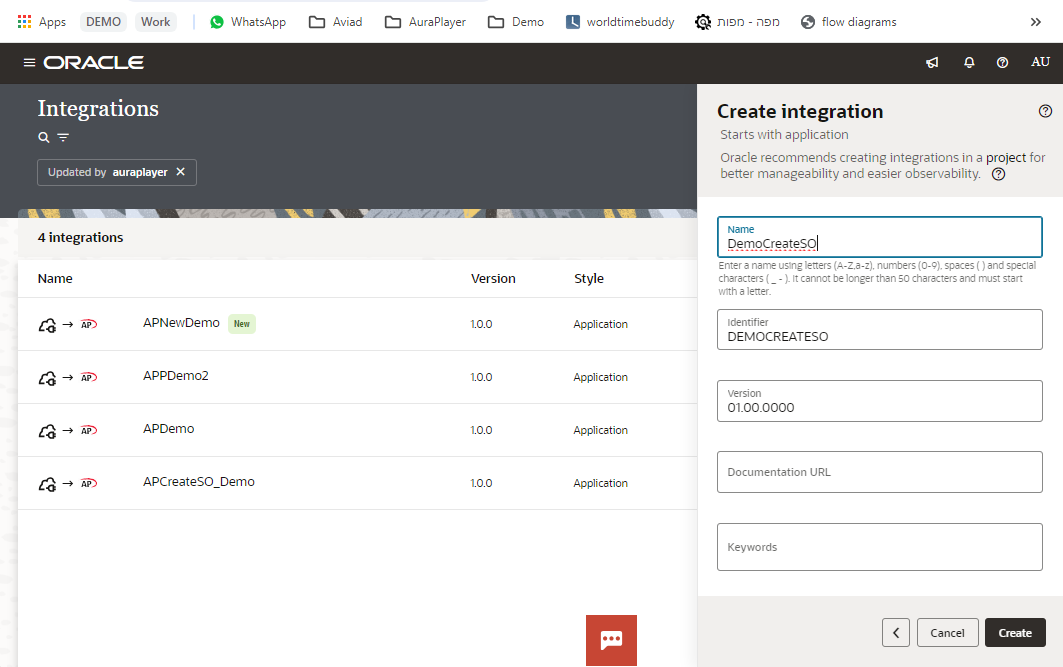Image resolution: width=1063 pixels, height=667 pixels.
Task: Click the Identifier field
Action: click(x=880, y=329)
